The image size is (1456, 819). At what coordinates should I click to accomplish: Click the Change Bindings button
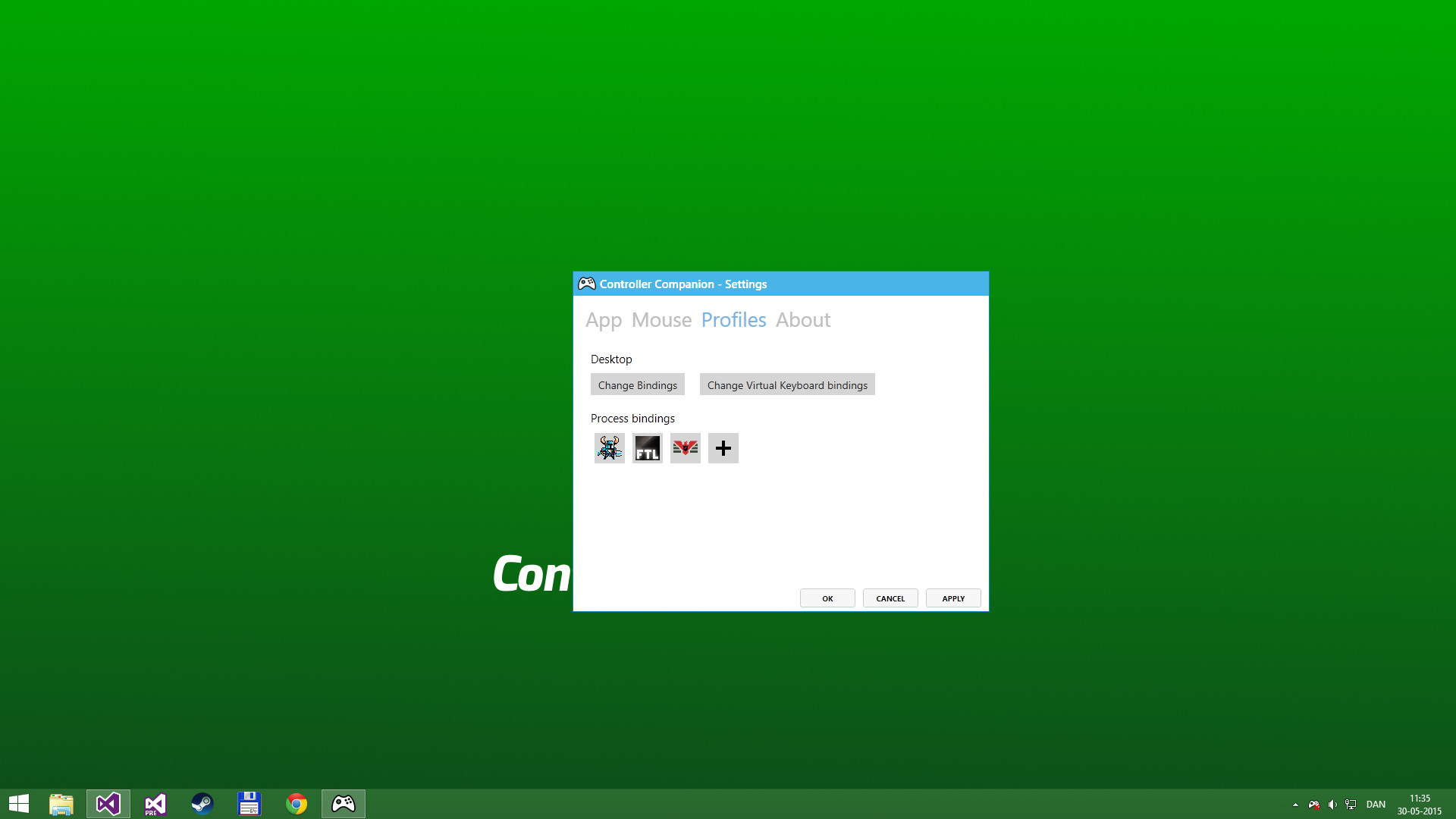[637, 384]
